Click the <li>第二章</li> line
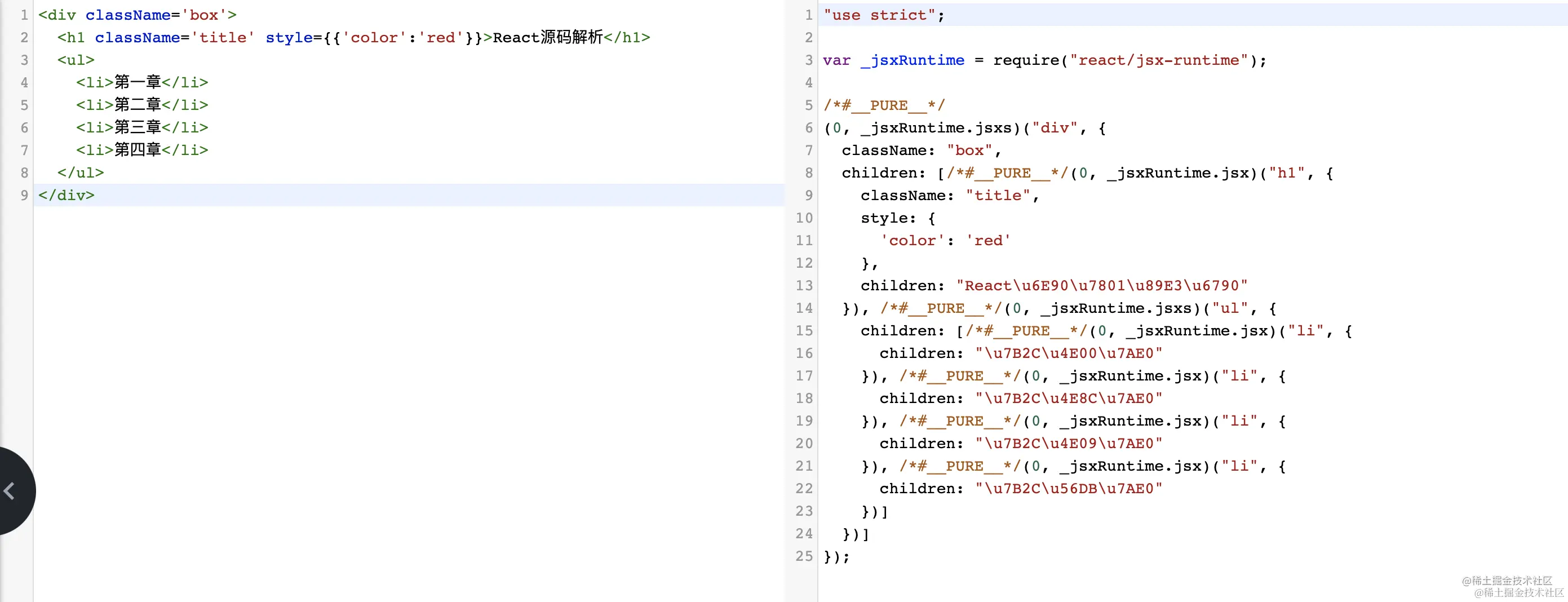This screenshot has width=1568, height=602. pyautogui.click(x=143, y=105)
